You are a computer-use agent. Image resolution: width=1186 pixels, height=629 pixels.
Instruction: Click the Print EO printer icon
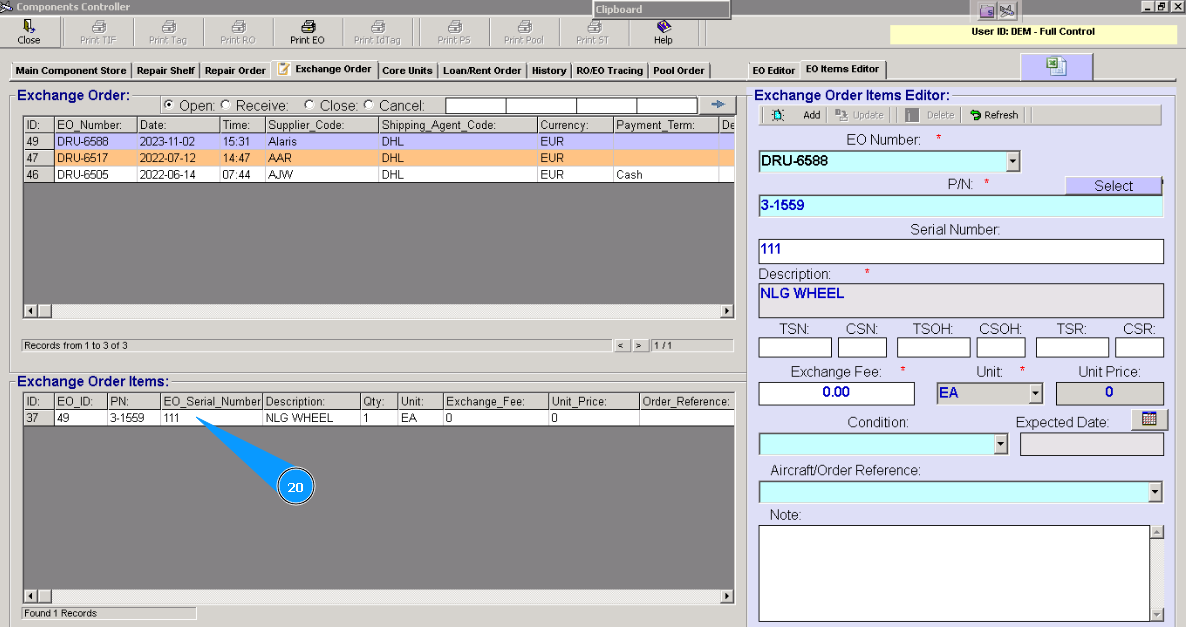pyautogui.click(x=307, y=27)
